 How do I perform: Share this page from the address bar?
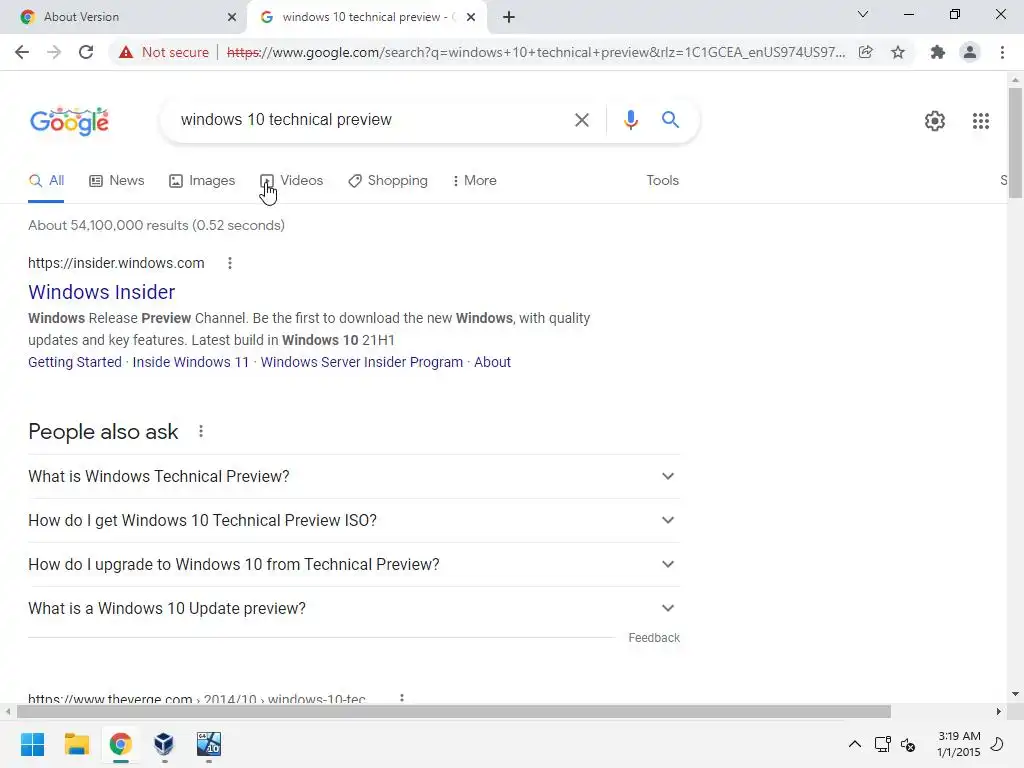(865, 52)
